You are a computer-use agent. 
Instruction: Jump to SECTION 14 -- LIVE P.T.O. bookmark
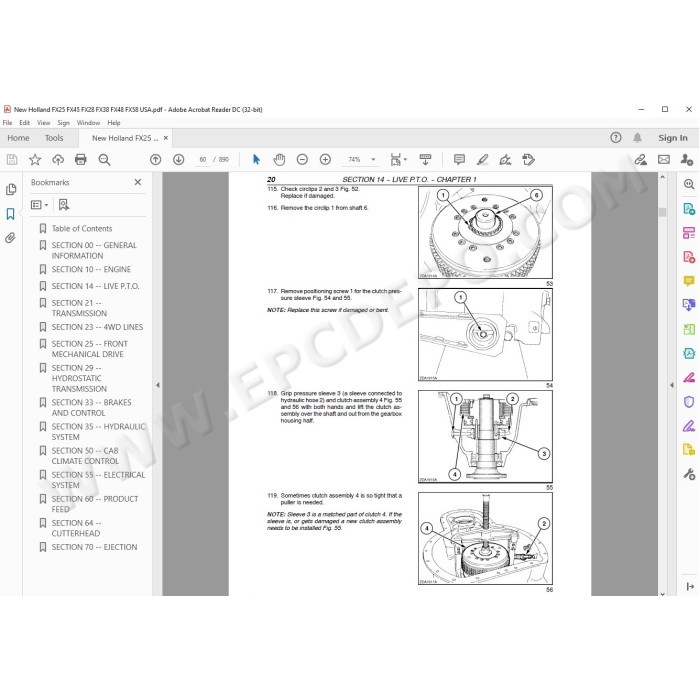(96, 286)
